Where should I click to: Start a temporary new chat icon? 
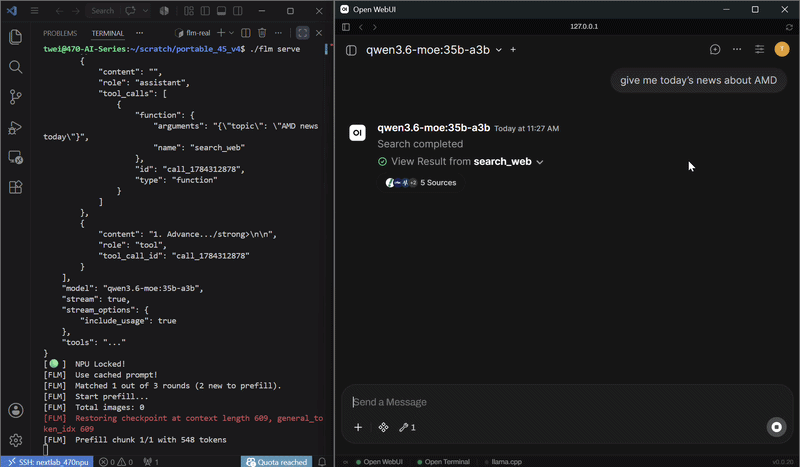click(x=715, y=49)
